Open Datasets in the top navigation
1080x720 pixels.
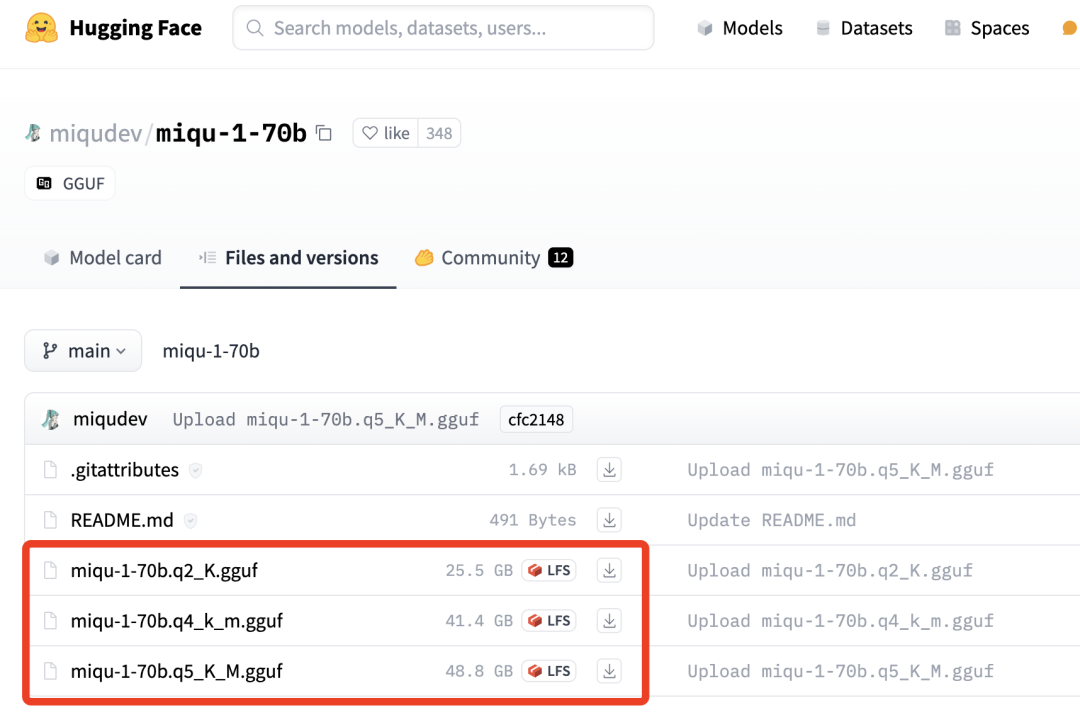coord(864,28)
